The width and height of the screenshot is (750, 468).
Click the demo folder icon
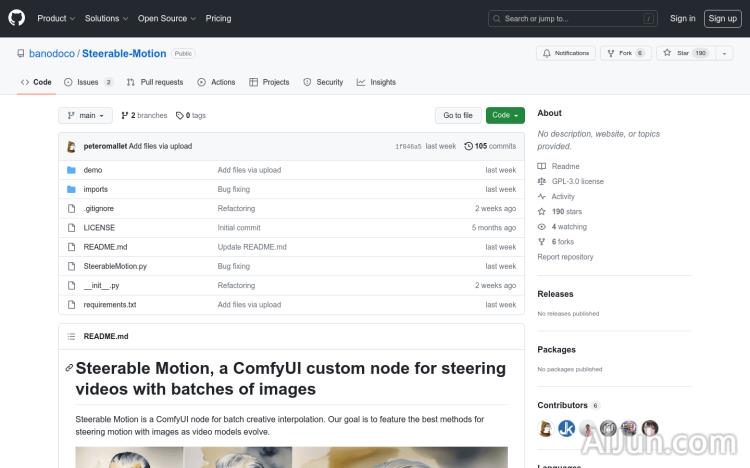pyautogui.click(x=71, y=170)
